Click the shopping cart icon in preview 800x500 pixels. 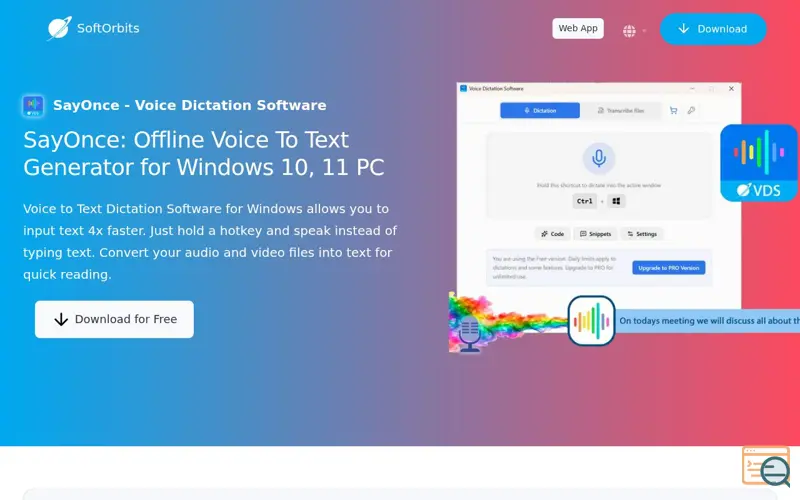[x=673, y=110]
